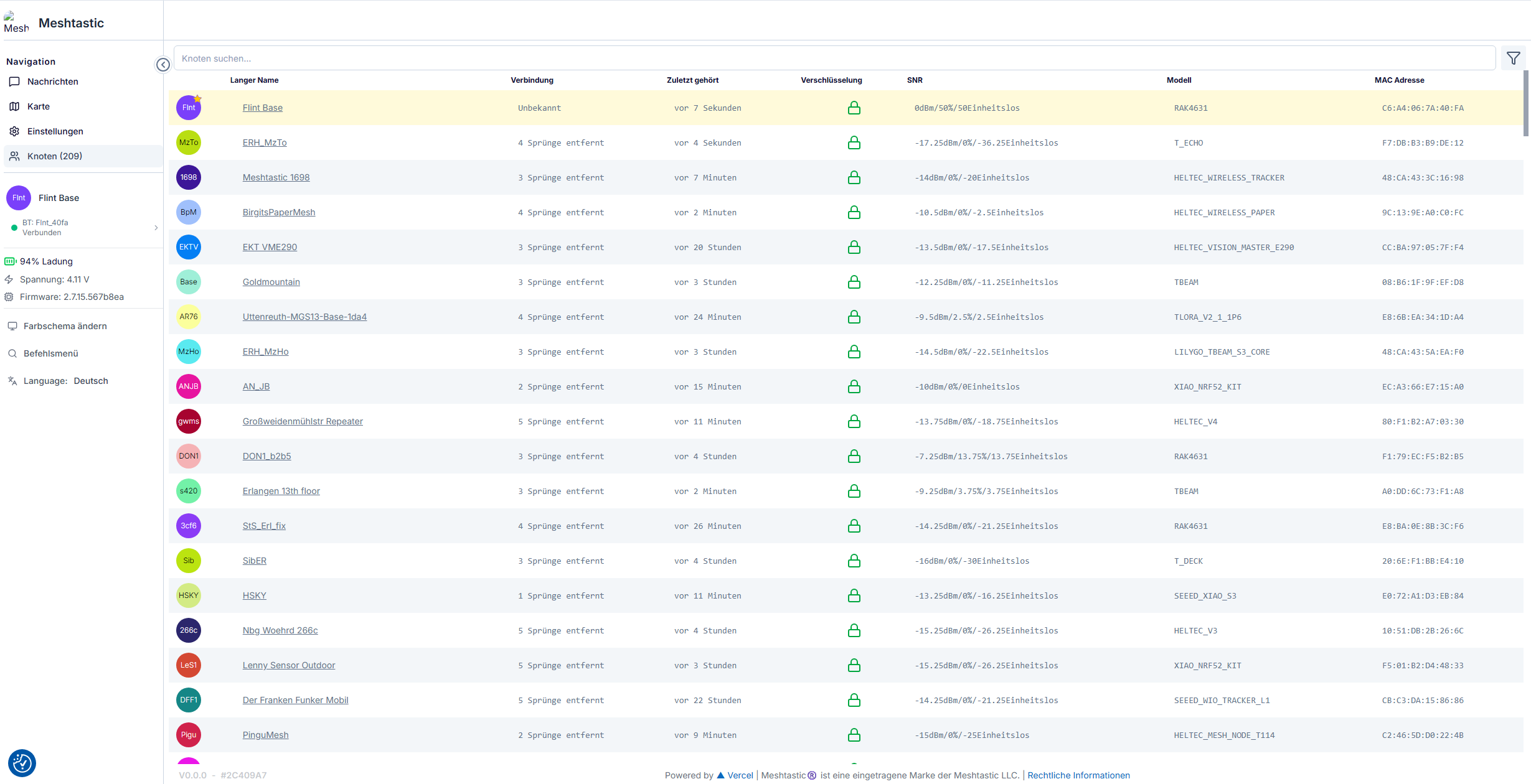Open the Uttenreuth-MGS13-Base-1da4 link
Screen dimensions: 1531x784
[x=304, y=317]
